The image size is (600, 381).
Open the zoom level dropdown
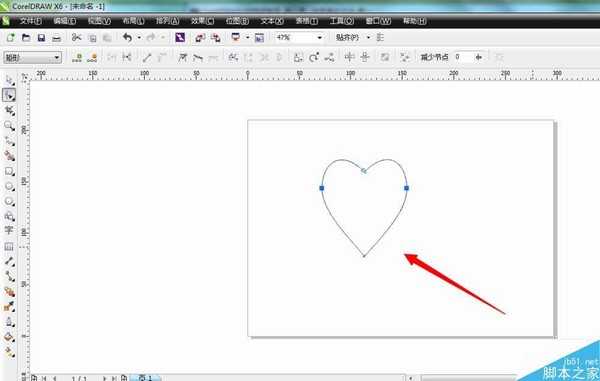(320, 37)
